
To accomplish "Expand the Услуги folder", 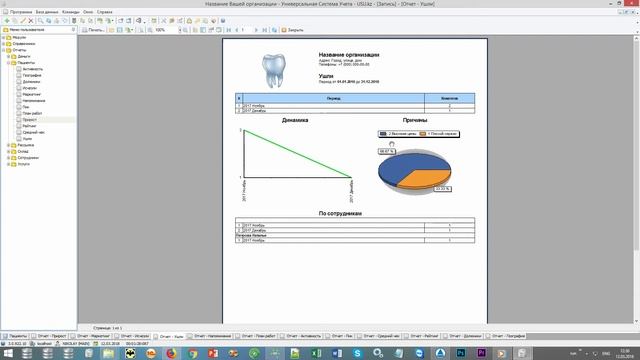I will [9, 164].
